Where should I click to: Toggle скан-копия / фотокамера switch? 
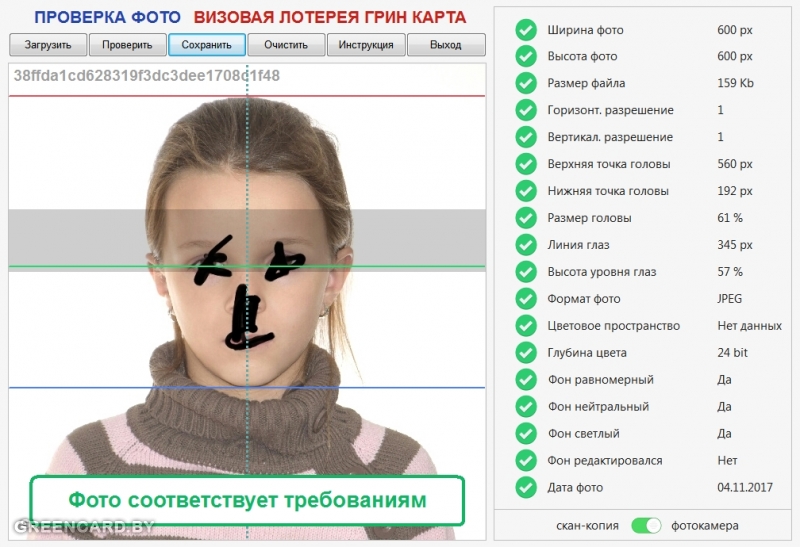pyautogui.click(x=646, y=526)
